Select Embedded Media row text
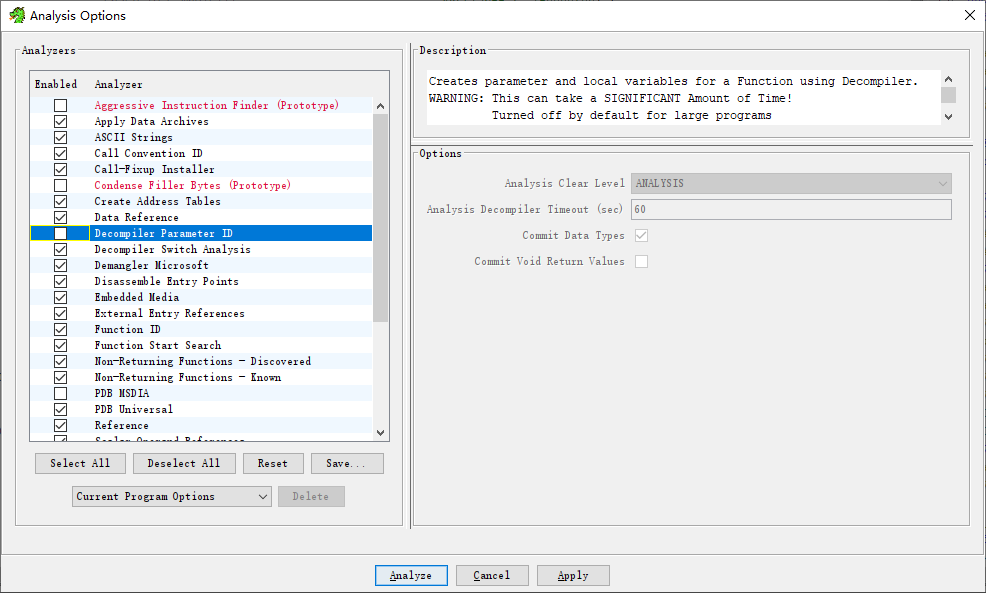 click(x=137, y=297)
